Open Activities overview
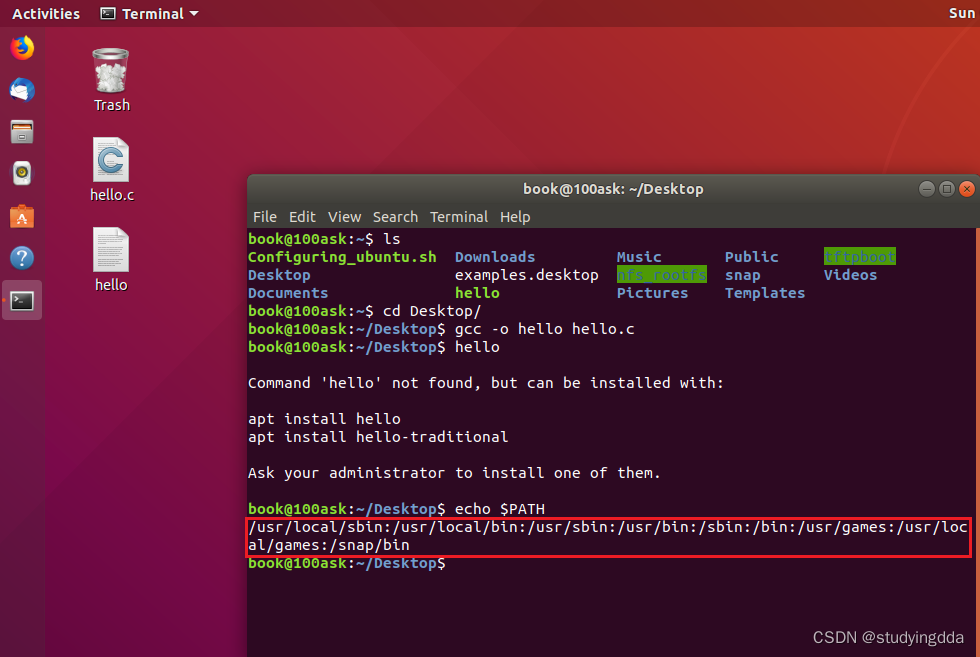Screen dimensions: 980x657 click(x=46, y=13)
